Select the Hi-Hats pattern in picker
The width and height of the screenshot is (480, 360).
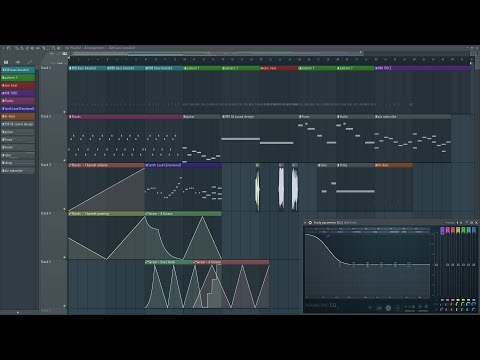(18, 116)
